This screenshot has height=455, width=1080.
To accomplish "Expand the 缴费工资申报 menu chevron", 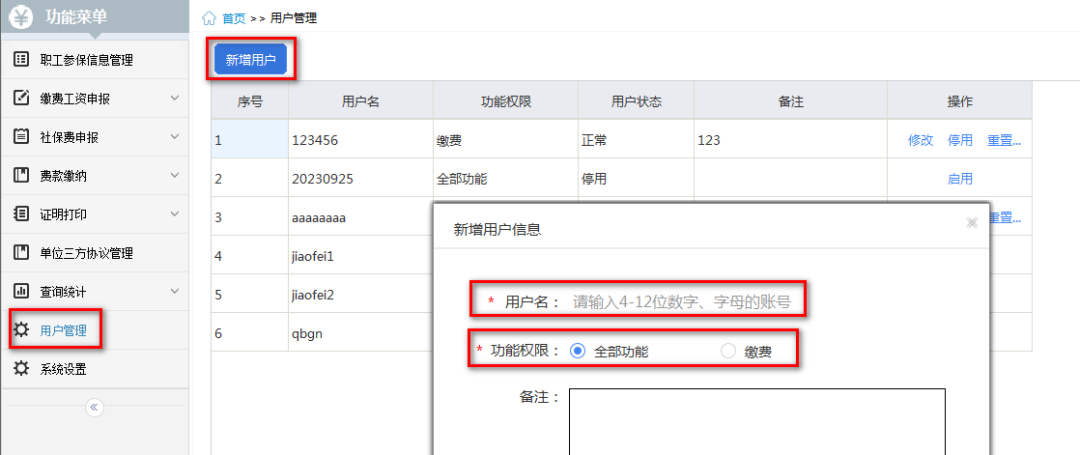I will point(174,98).
